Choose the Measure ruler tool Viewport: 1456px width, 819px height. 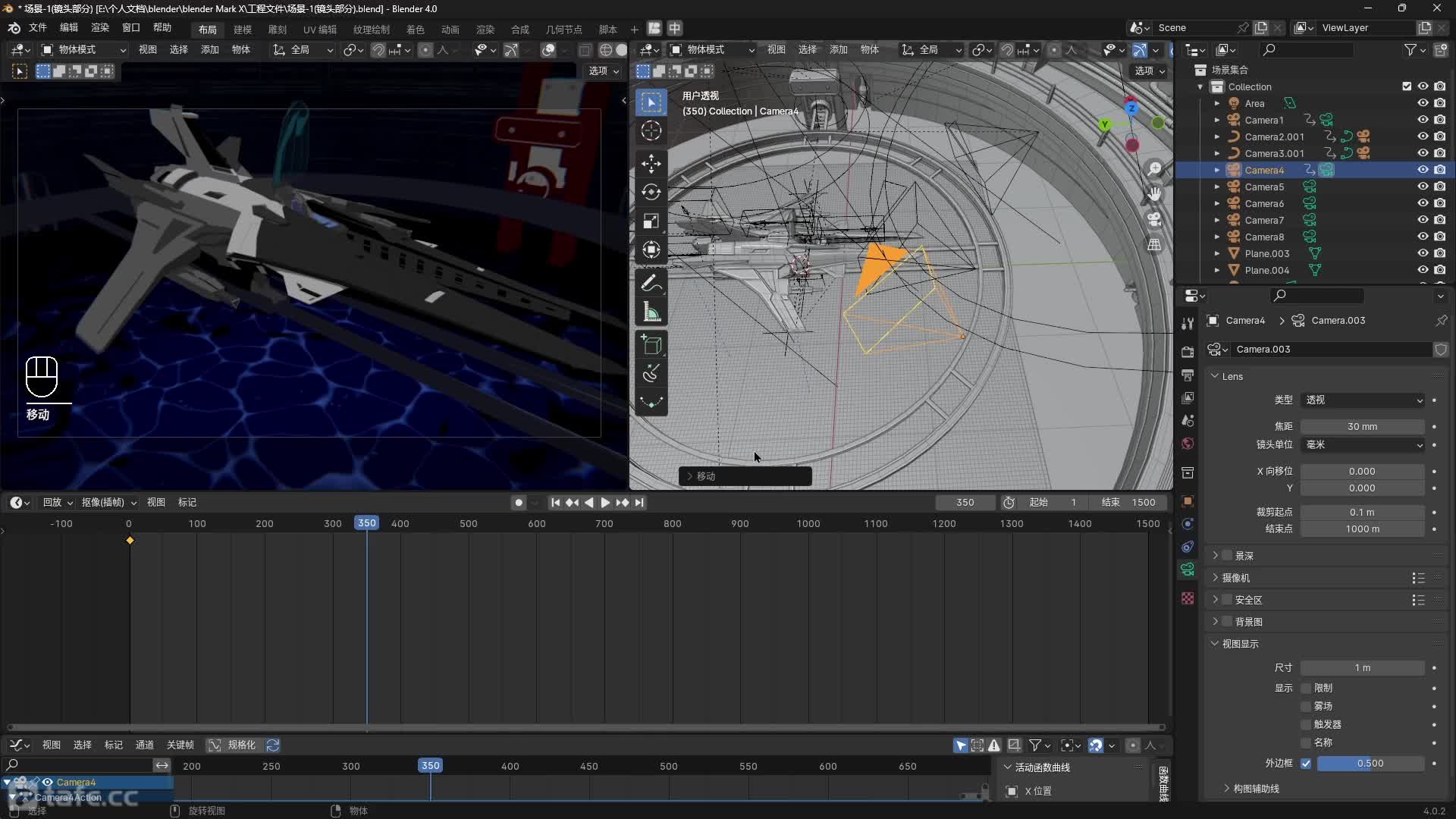tap(651, 312)
